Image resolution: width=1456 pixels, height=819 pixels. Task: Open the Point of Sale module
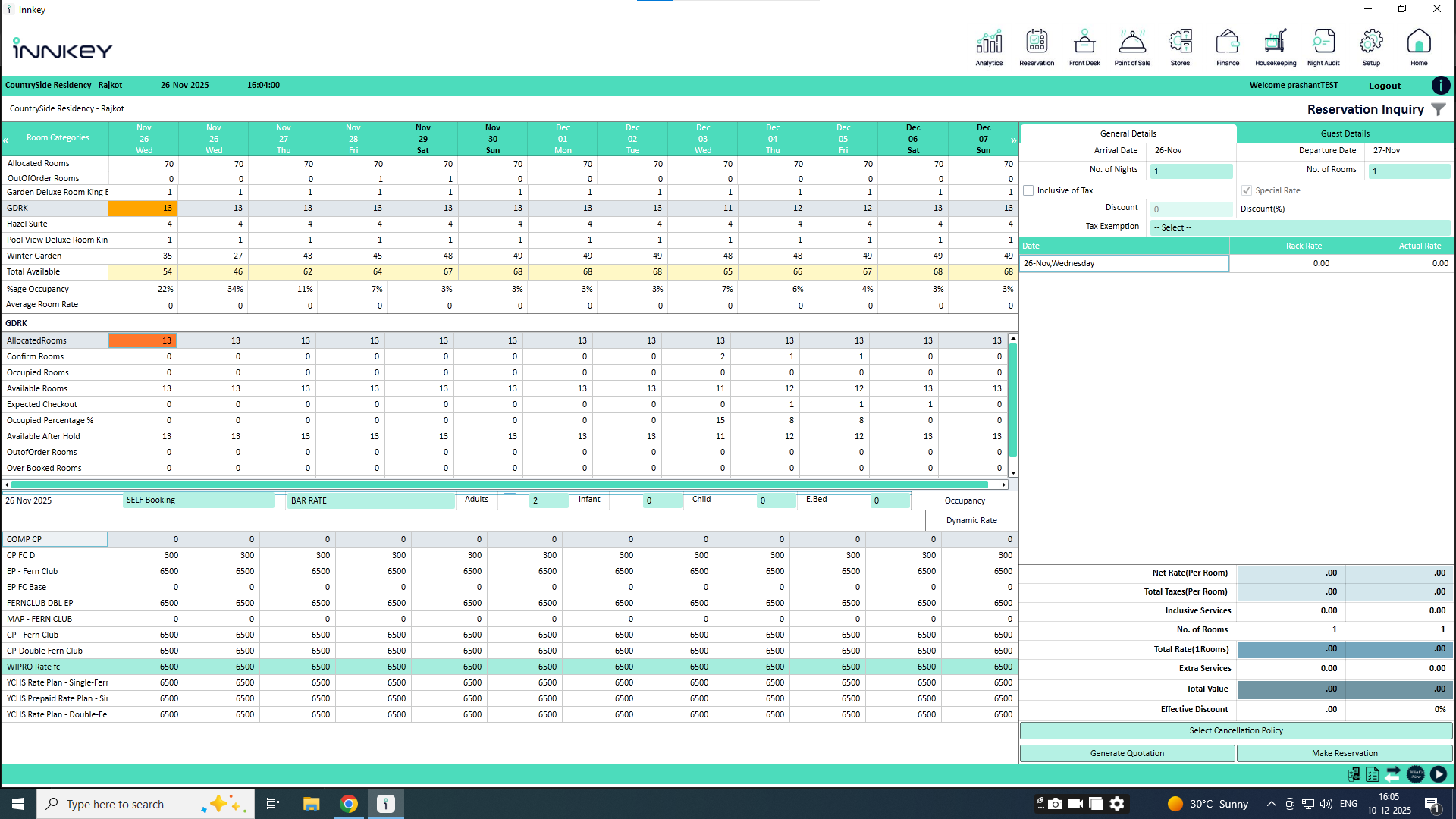click(1132, 47)
